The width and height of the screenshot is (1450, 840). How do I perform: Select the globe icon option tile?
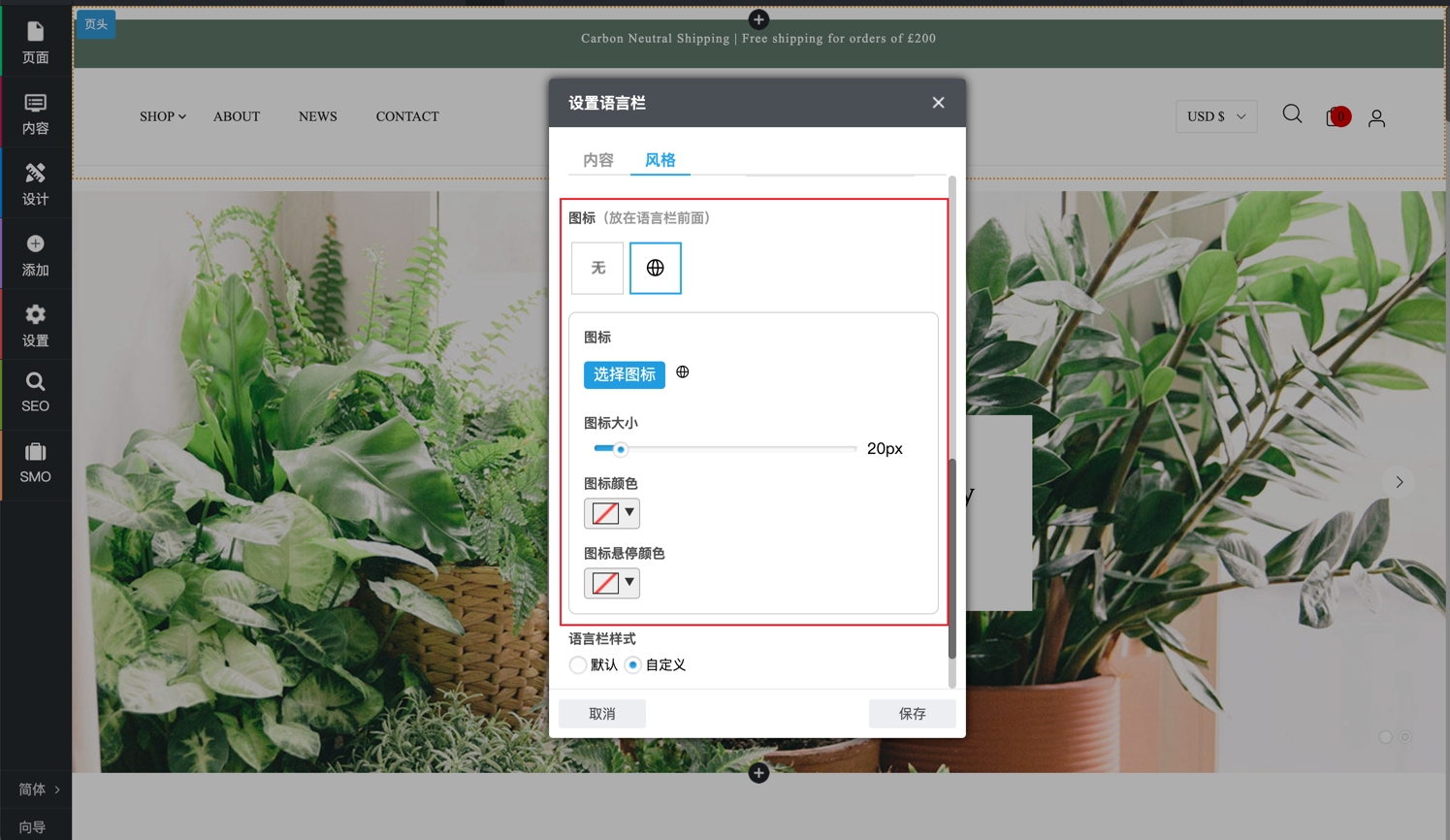[656, 269]
